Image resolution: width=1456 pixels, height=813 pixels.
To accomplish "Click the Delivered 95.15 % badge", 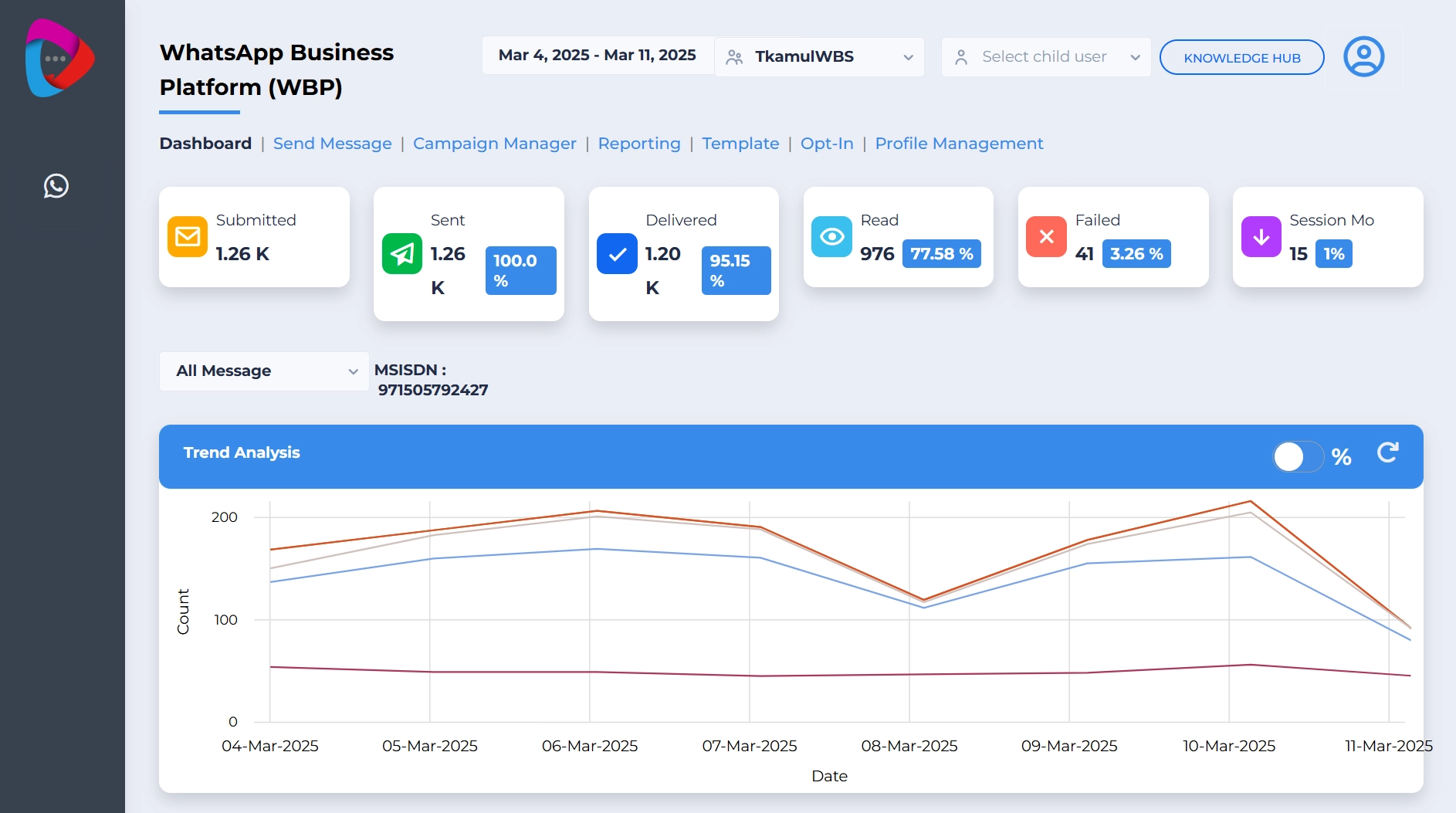I will 736,270.
